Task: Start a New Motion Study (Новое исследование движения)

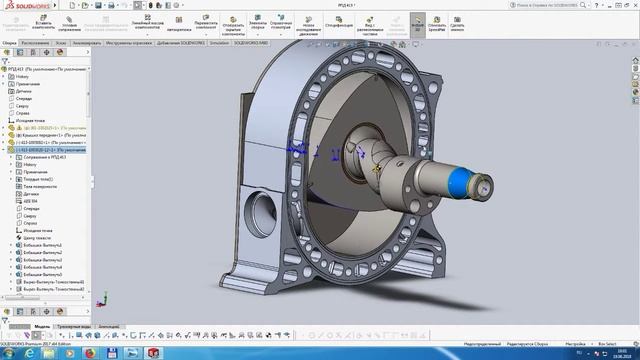Action: (x=308, y=26)
